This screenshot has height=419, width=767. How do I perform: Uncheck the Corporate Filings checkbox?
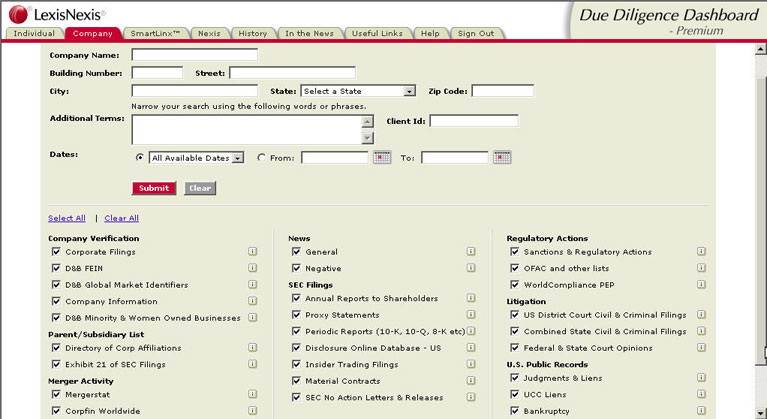point(56,251)
